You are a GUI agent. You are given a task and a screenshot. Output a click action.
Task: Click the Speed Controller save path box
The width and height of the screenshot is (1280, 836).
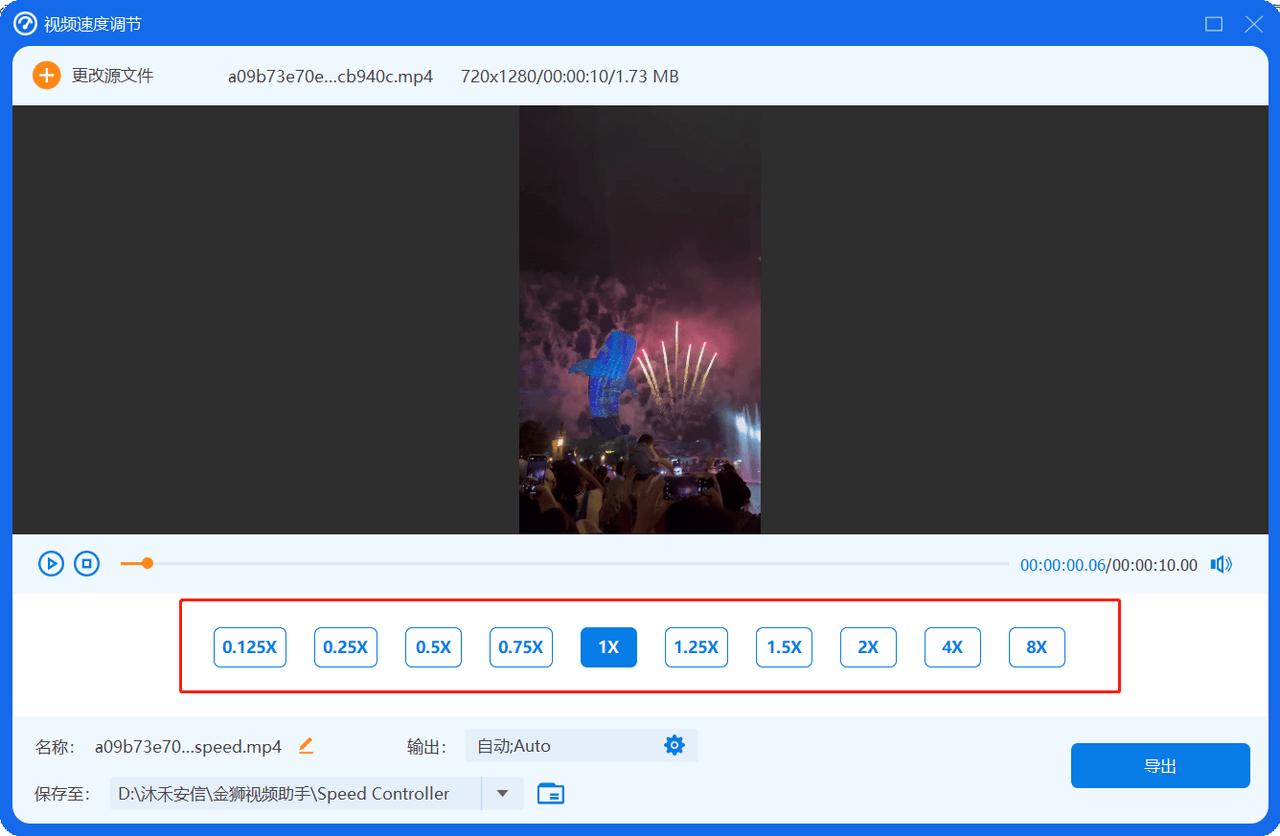coord(295,794)
